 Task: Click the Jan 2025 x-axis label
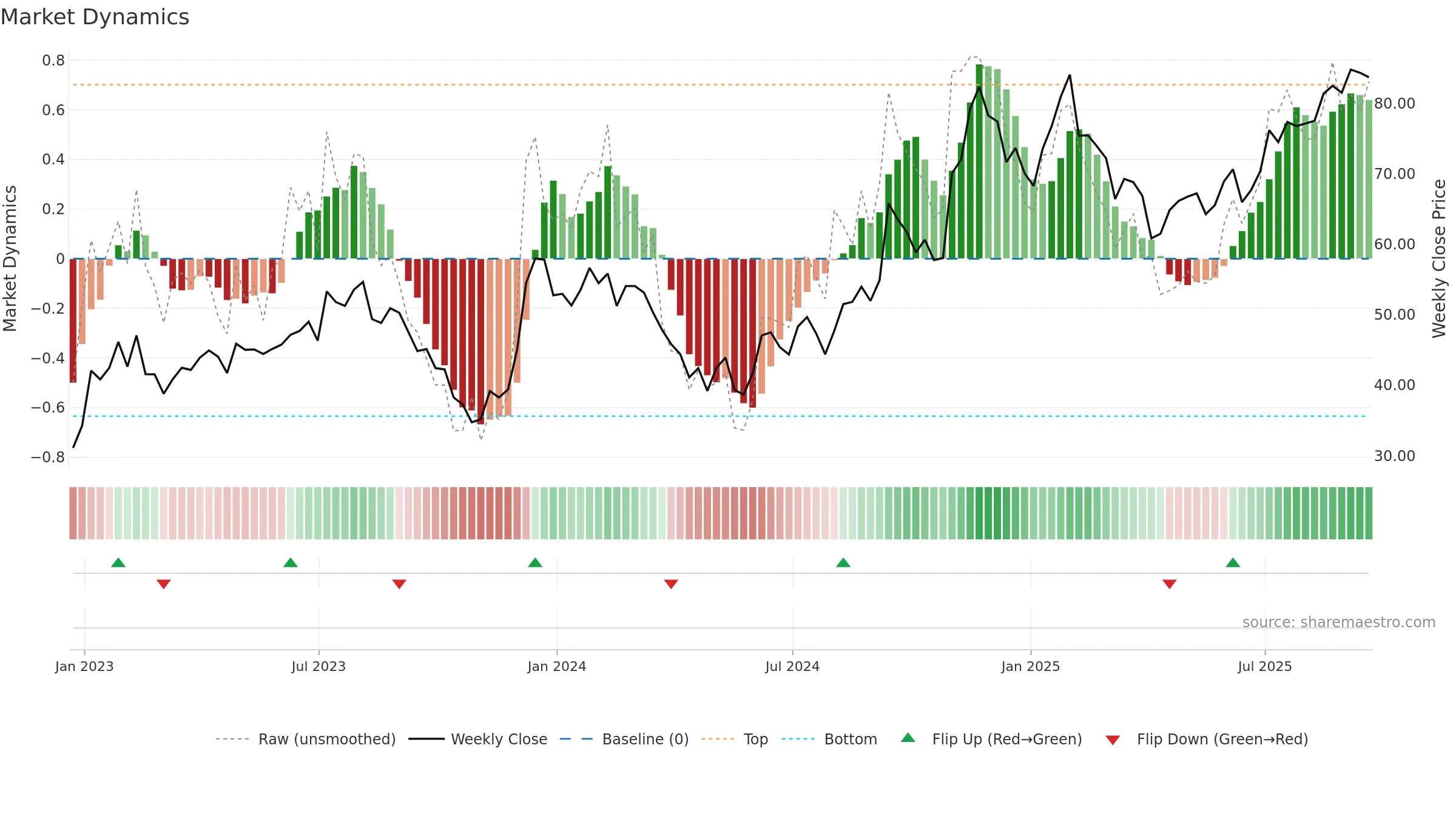click(1031, 666)
